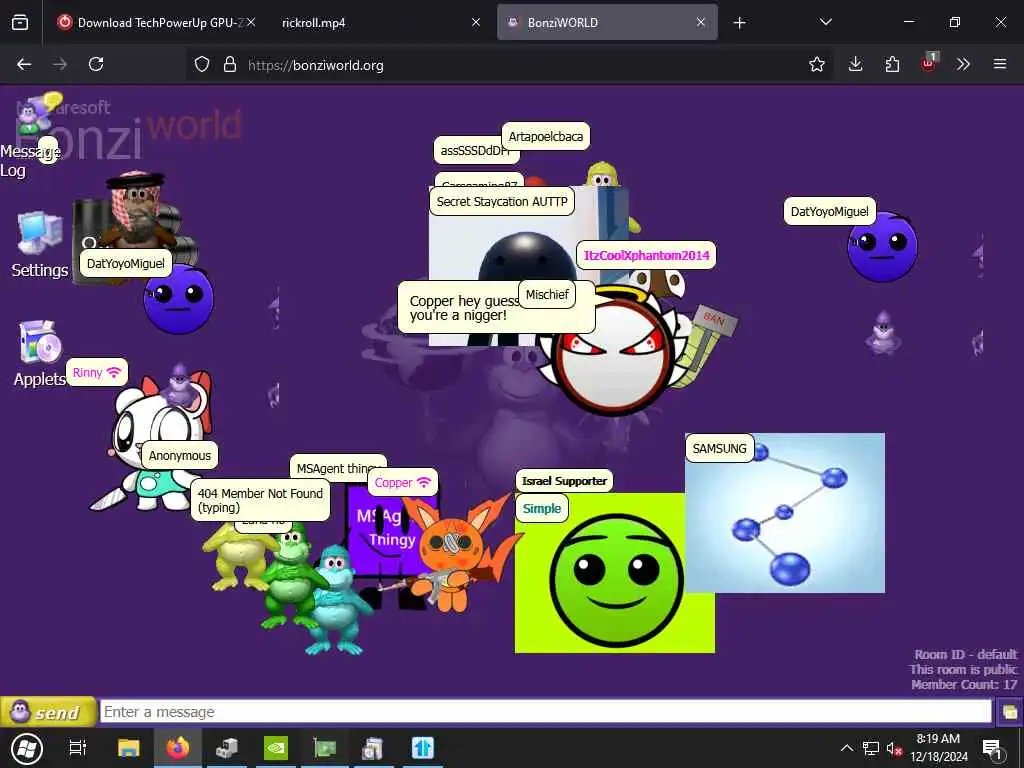Click the site security padlock icon
This screenshot has width=1024, height=768.
tap(229, 64)
